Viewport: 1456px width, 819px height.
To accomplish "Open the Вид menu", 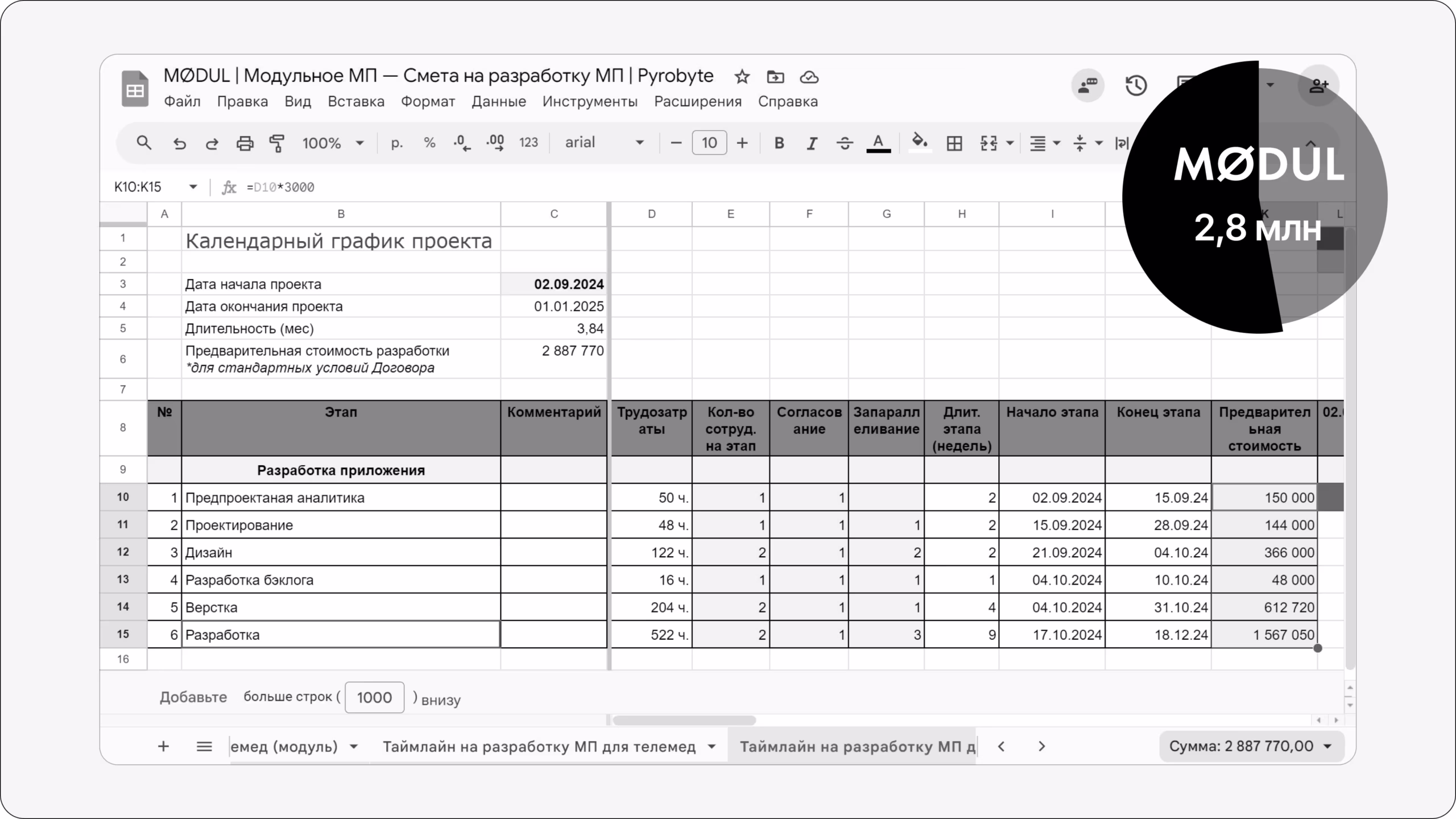I will pos(297,102).
